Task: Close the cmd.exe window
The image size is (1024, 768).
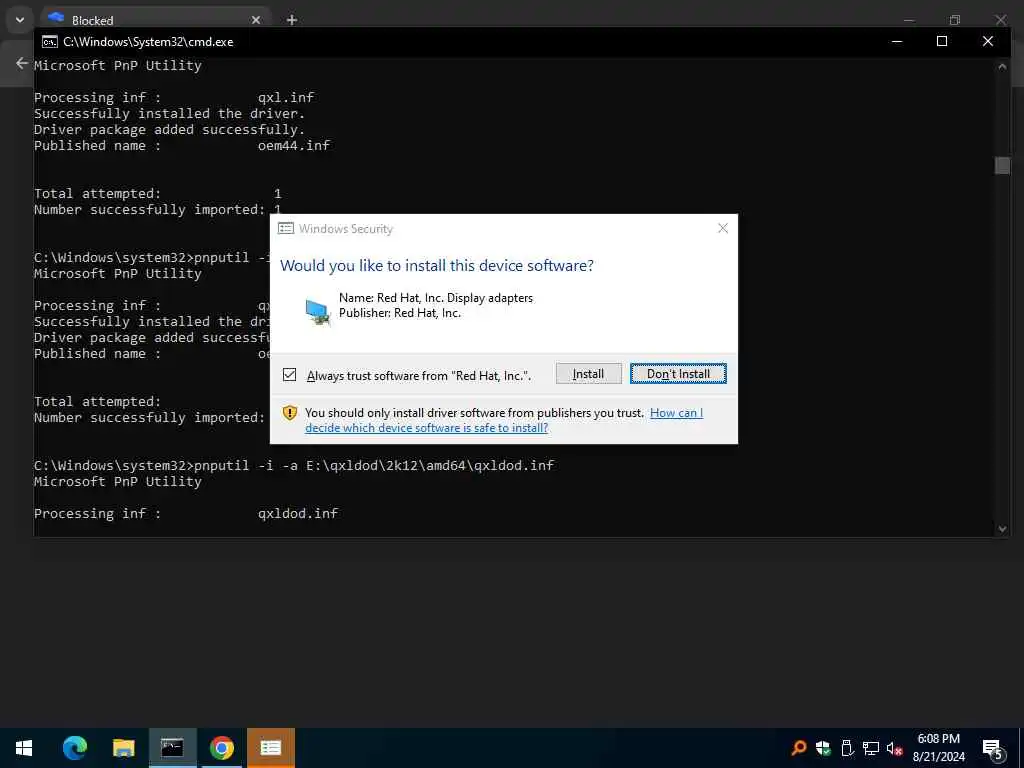Action: click(987, 42)
